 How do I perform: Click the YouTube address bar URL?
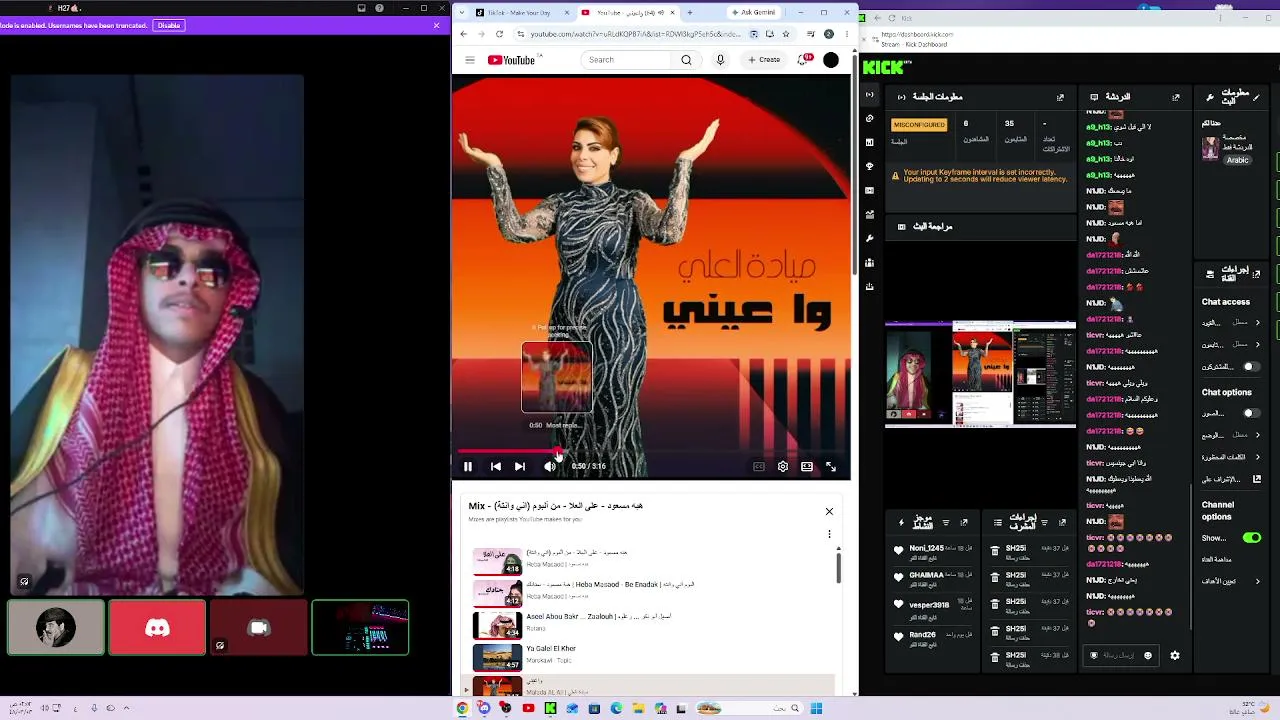tap(636, 34)
